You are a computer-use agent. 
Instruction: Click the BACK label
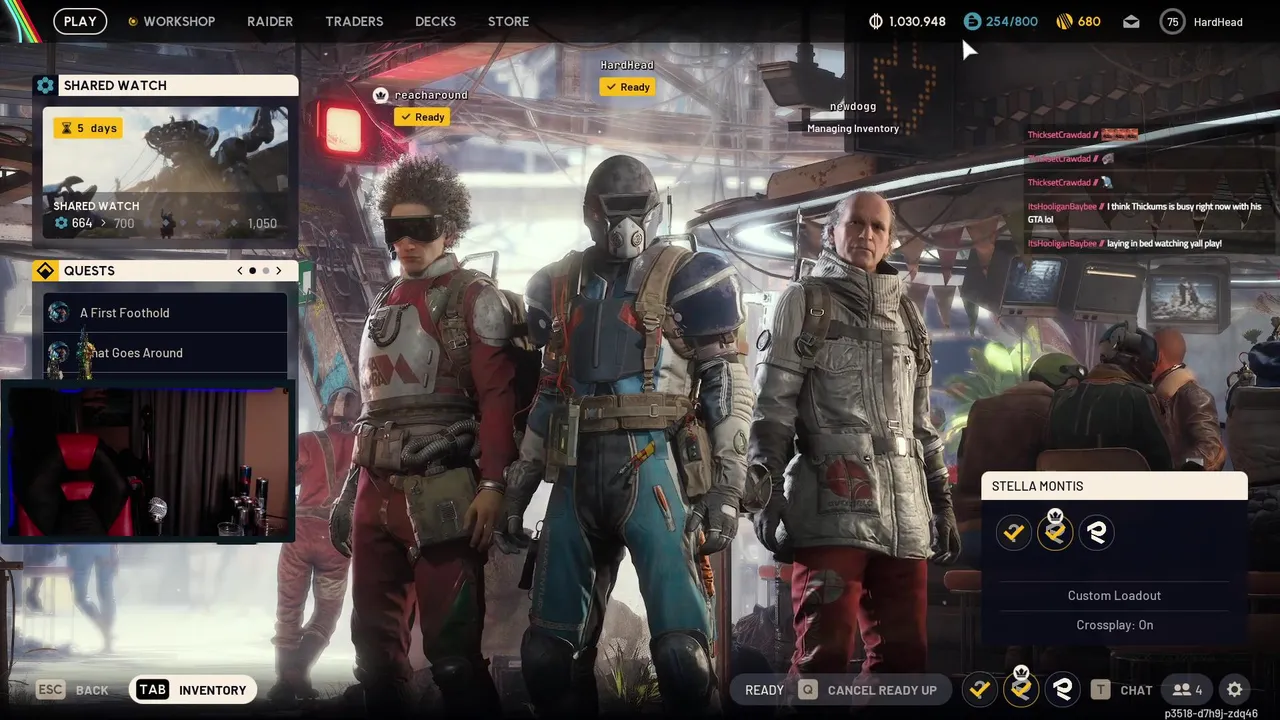(x=92, y=690)
